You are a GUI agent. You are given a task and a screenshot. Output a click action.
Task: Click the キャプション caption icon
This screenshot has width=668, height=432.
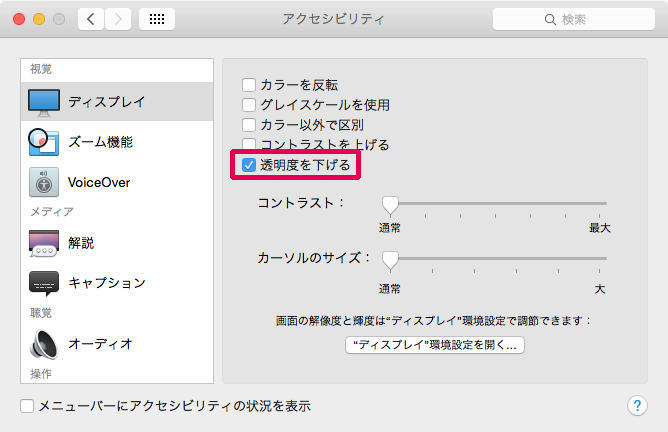click(44, 283)
